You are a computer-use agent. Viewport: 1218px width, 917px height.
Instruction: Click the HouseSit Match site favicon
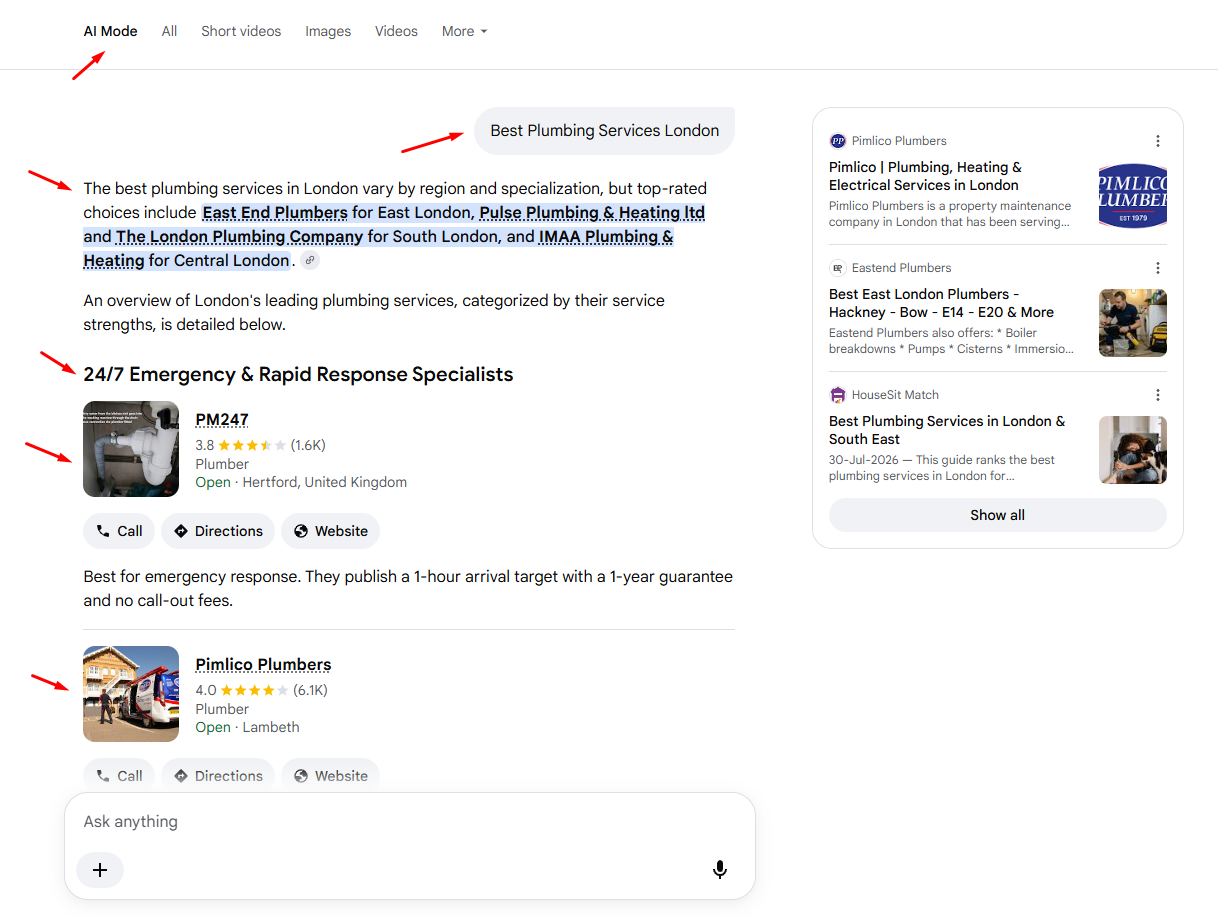point(838,395)
